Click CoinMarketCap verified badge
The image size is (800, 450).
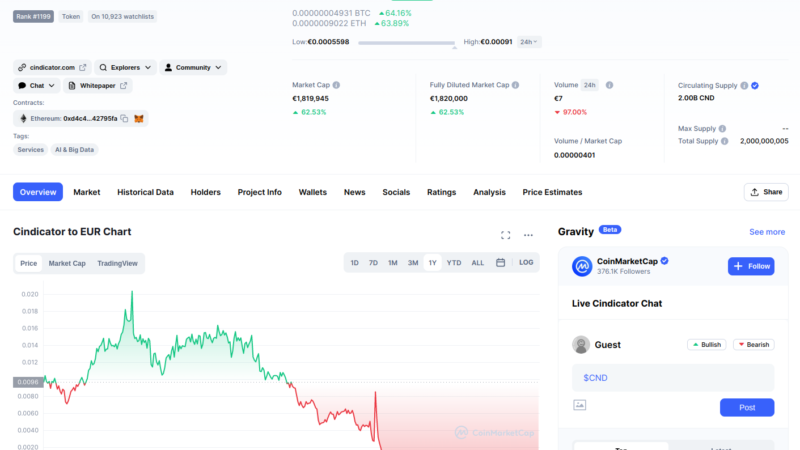(x=664, y=261)
